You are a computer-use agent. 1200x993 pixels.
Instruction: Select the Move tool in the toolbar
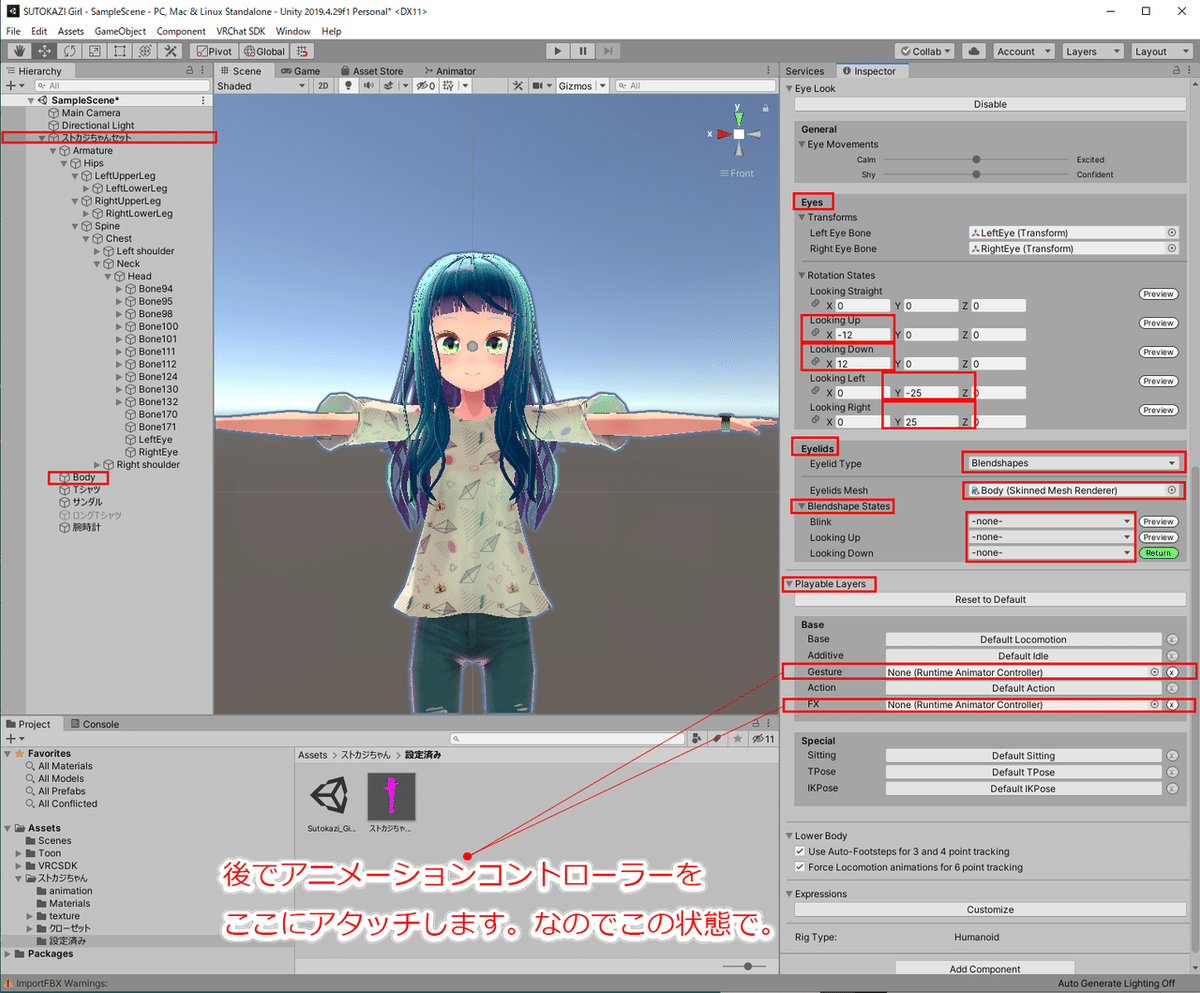(x=45, y=51)
